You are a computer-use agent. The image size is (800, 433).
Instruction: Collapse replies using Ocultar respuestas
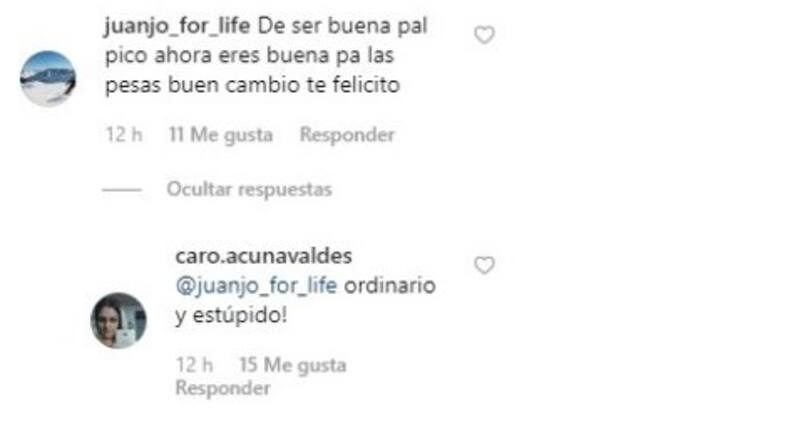[249, 189]
